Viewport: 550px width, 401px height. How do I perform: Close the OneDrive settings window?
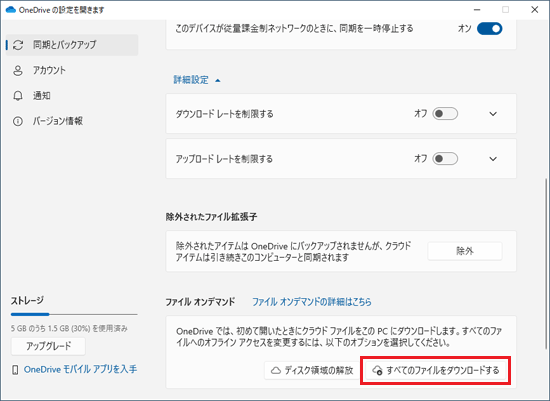535,9
